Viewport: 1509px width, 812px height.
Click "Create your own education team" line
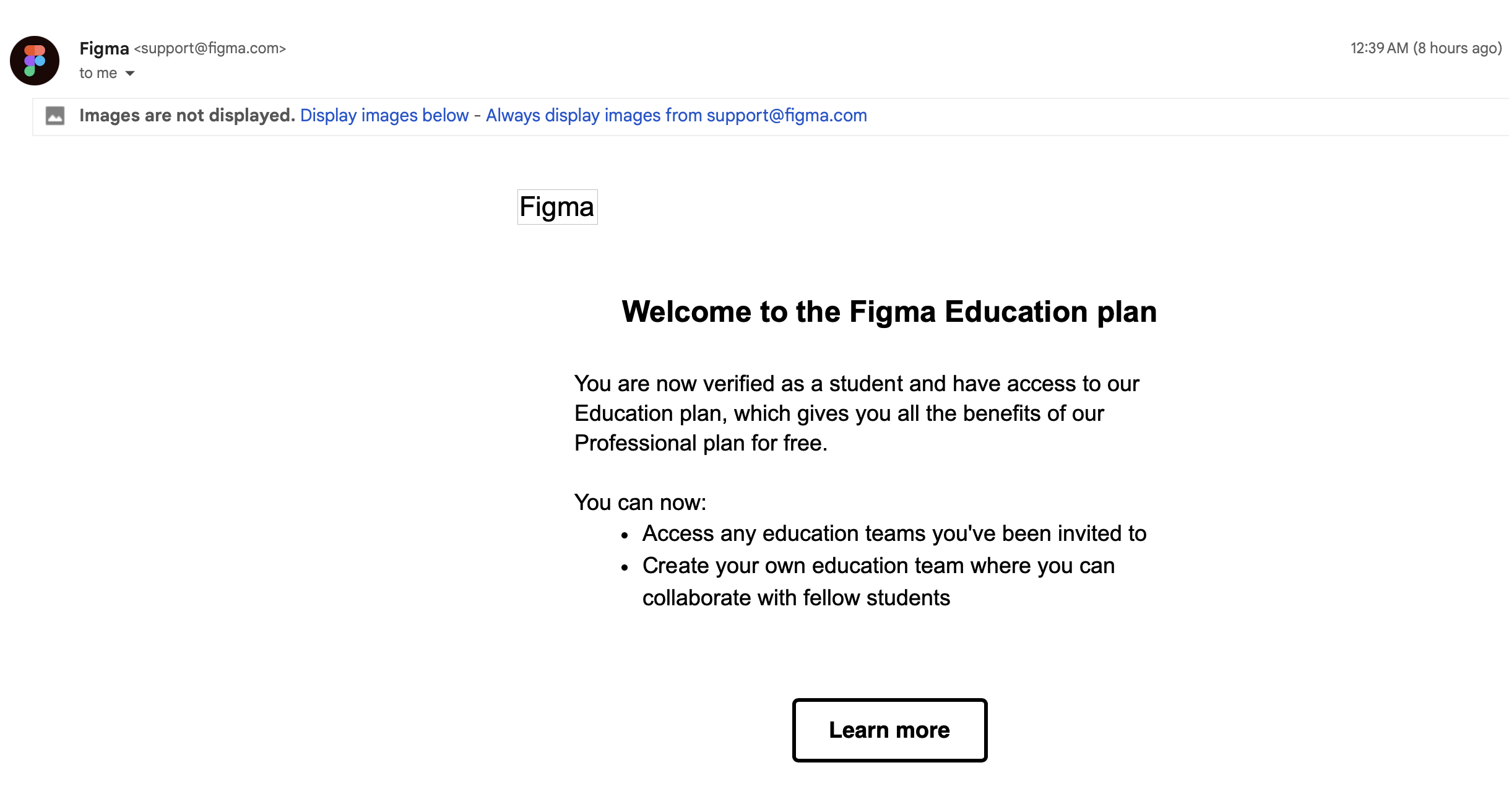878,566
